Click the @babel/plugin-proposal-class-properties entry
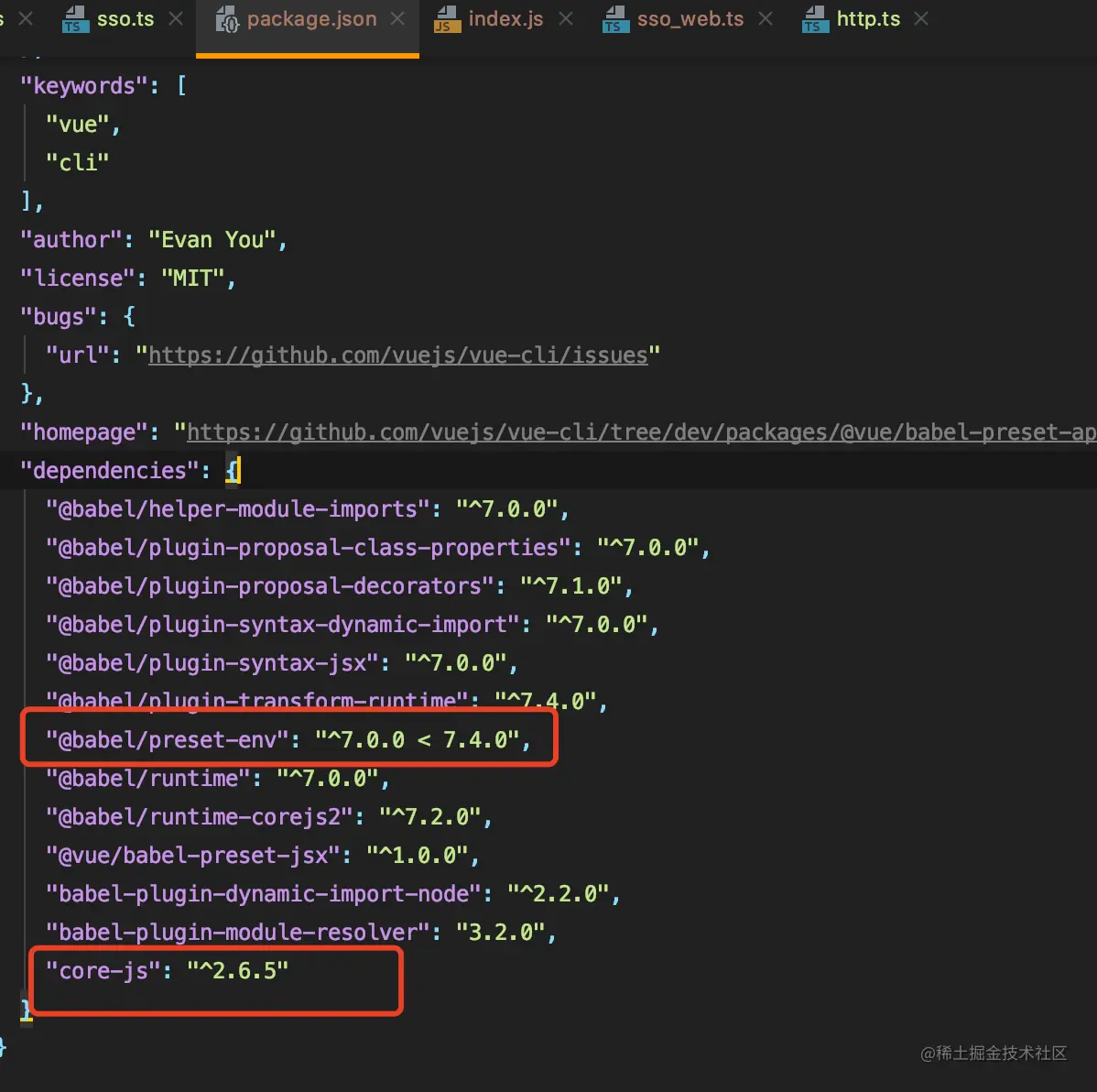The width and height of the screenshot is (1097, 1092). [x=378, y=548]
